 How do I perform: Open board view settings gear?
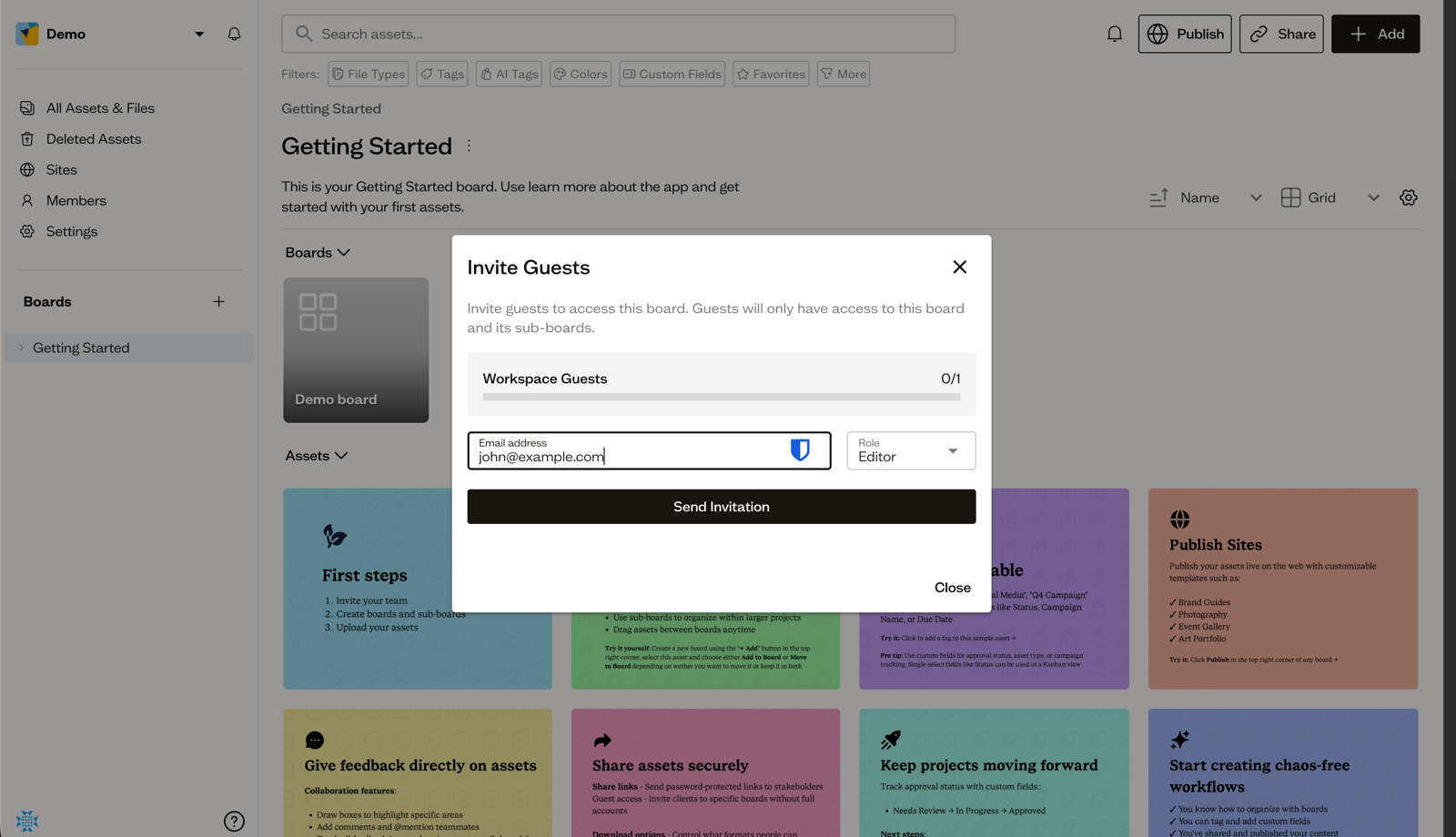(1409, 197)
